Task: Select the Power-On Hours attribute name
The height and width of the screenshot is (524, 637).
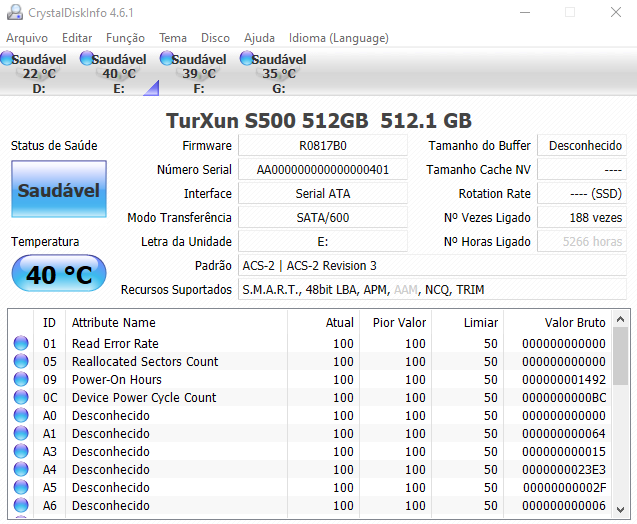Action: point(117,379)
